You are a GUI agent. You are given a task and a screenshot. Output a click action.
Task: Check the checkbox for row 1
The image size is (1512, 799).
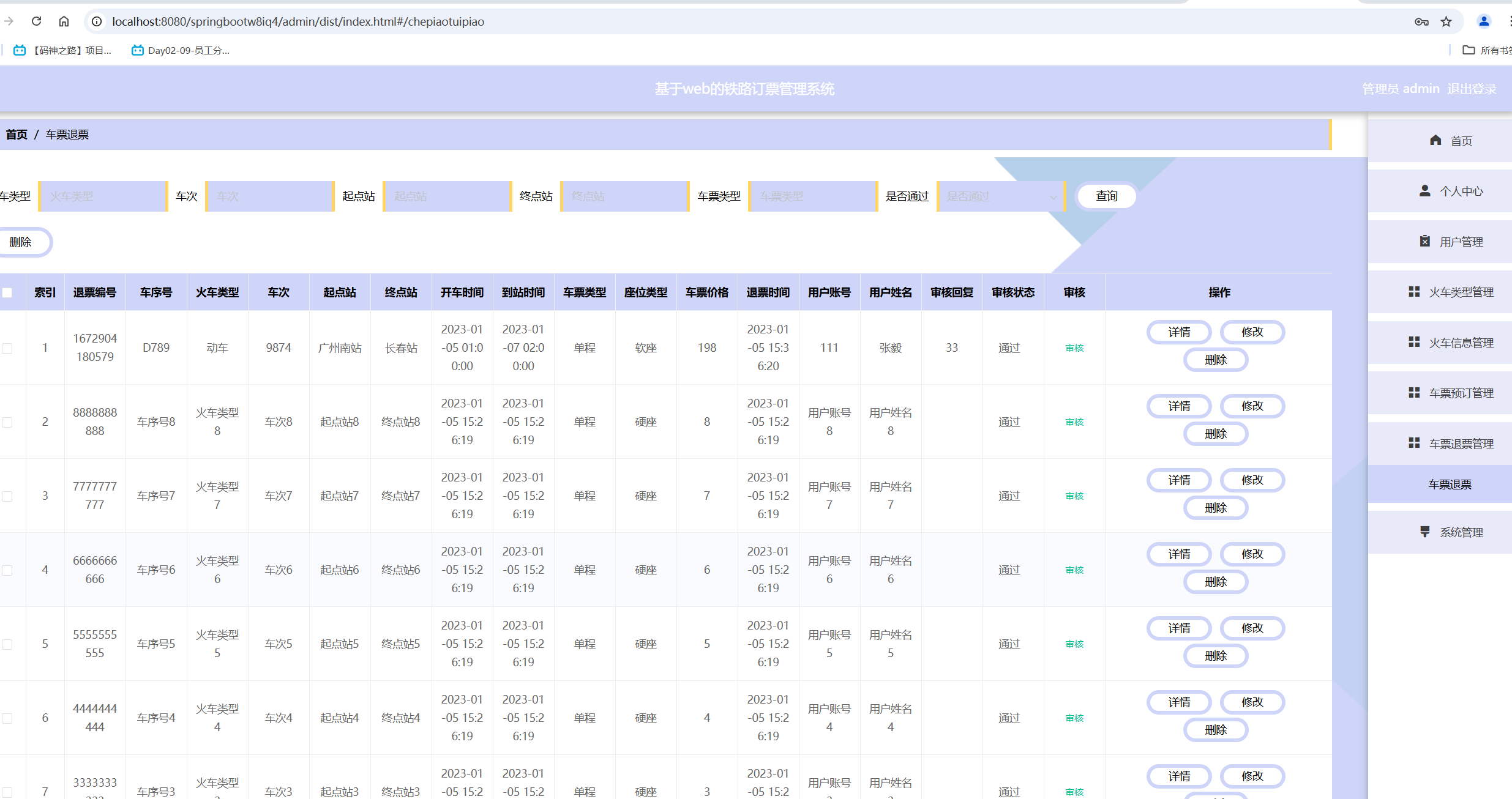[7, 348]
